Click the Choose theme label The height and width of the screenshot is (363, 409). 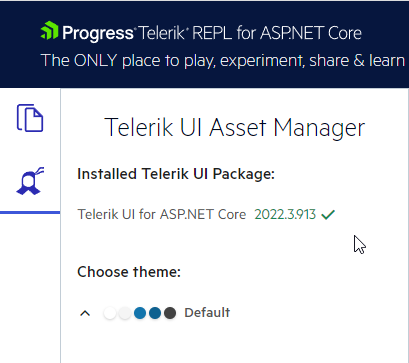[129, 272]
